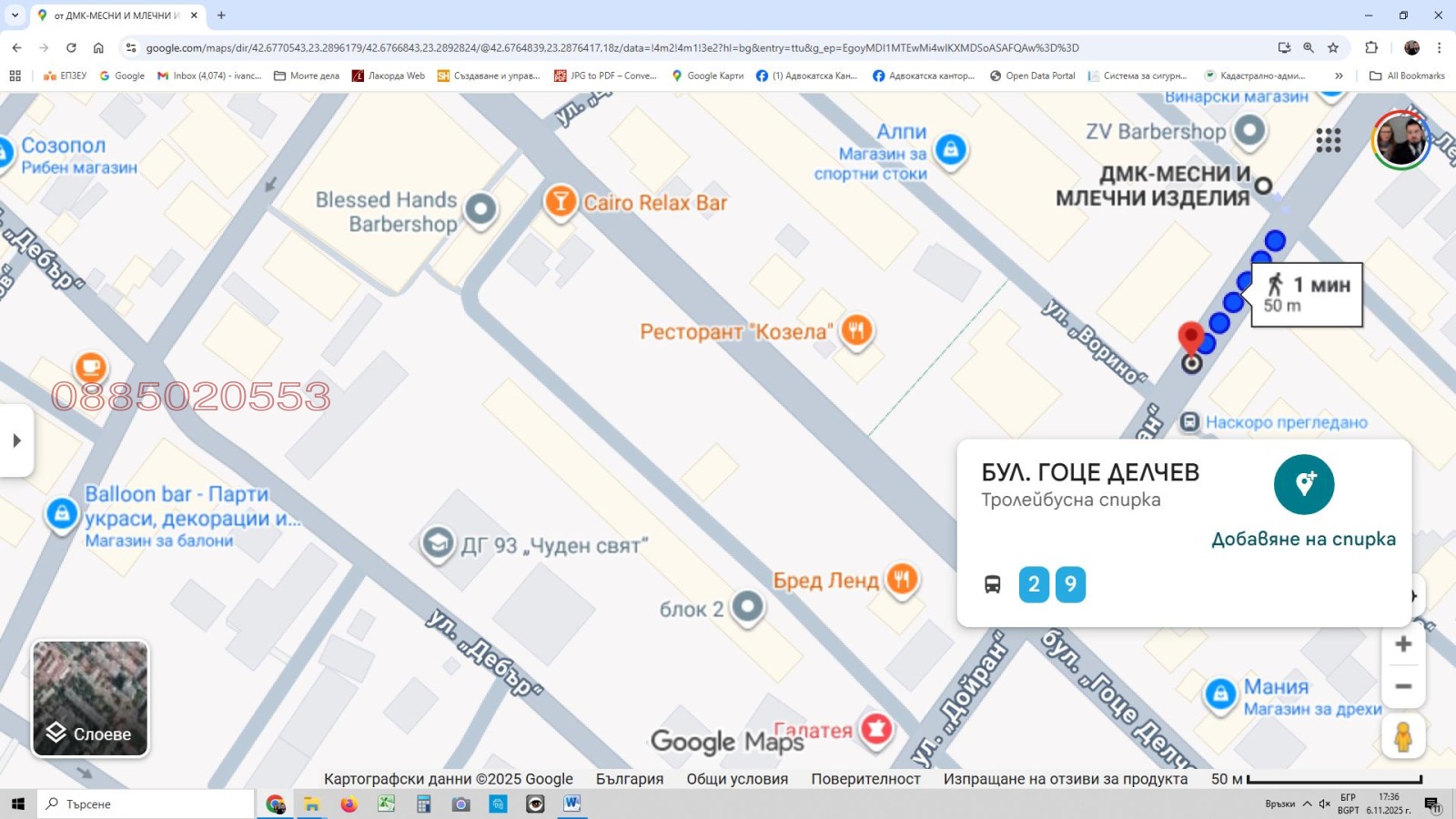Open Blessed Hands Barbershop marker
This screenshot has width=1456, height=819.
click(x=480, y=209)
